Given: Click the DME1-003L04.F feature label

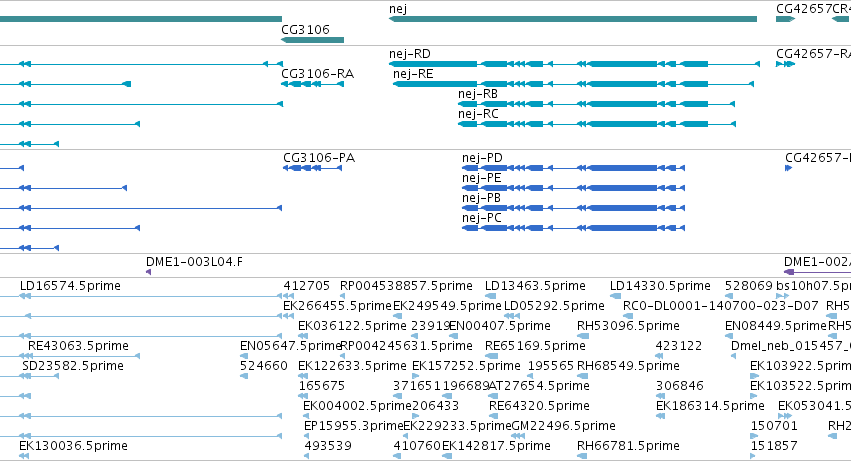Looking at the screenshot, I should coord(194,262).
